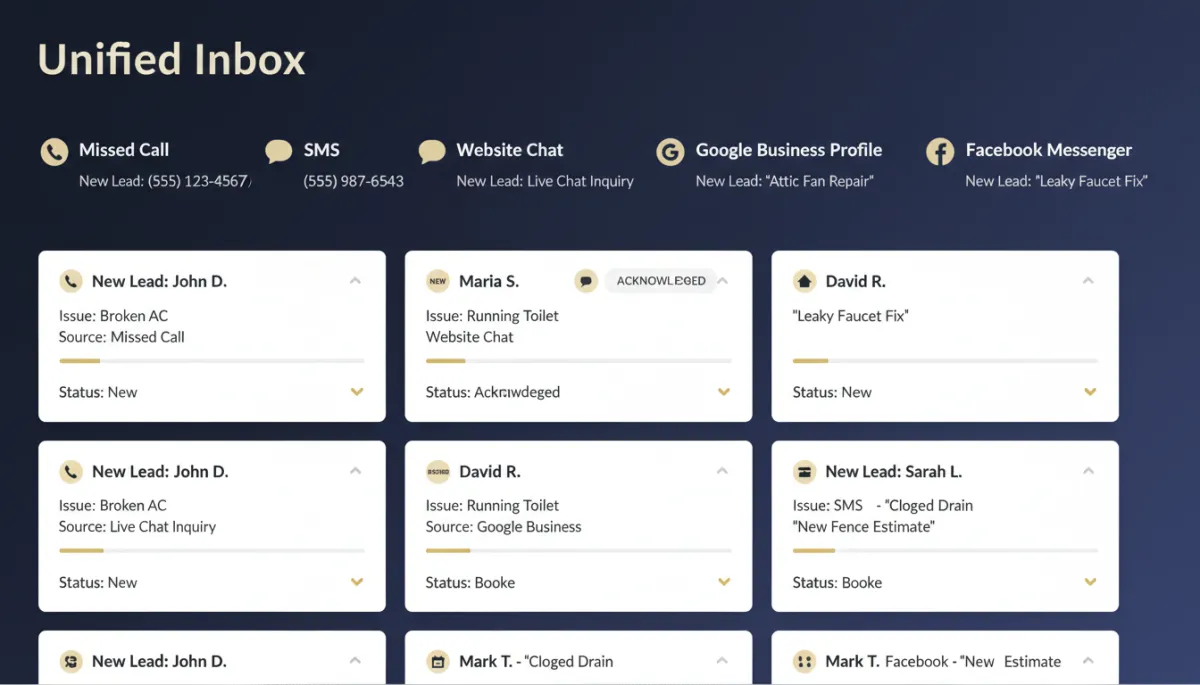
Task: Click the Maria S. name
Action: click(x=489, y=281)
